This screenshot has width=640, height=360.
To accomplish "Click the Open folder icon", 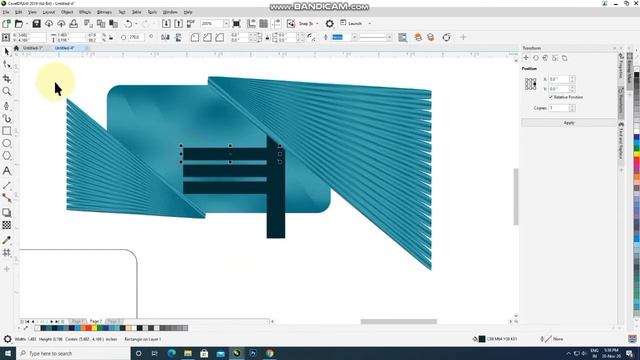I will [19, 24].
